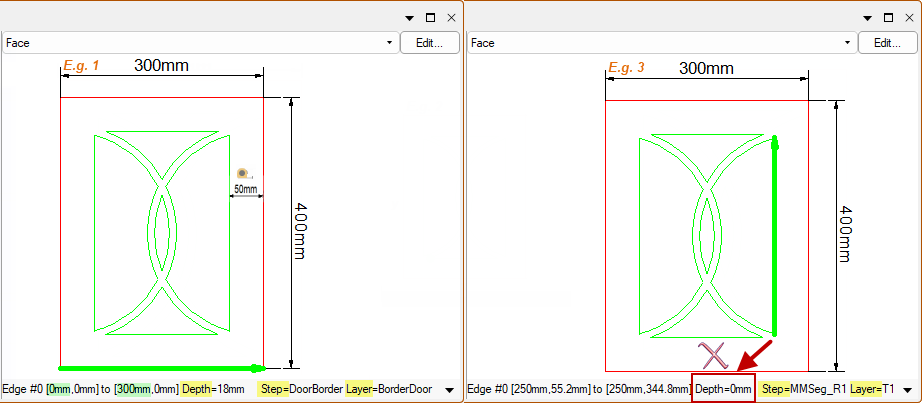This screenshot has width=922, height=403.
Task: Click the tape measure icon in left panel
Action: pyautogui.click(x=241, y=173)
